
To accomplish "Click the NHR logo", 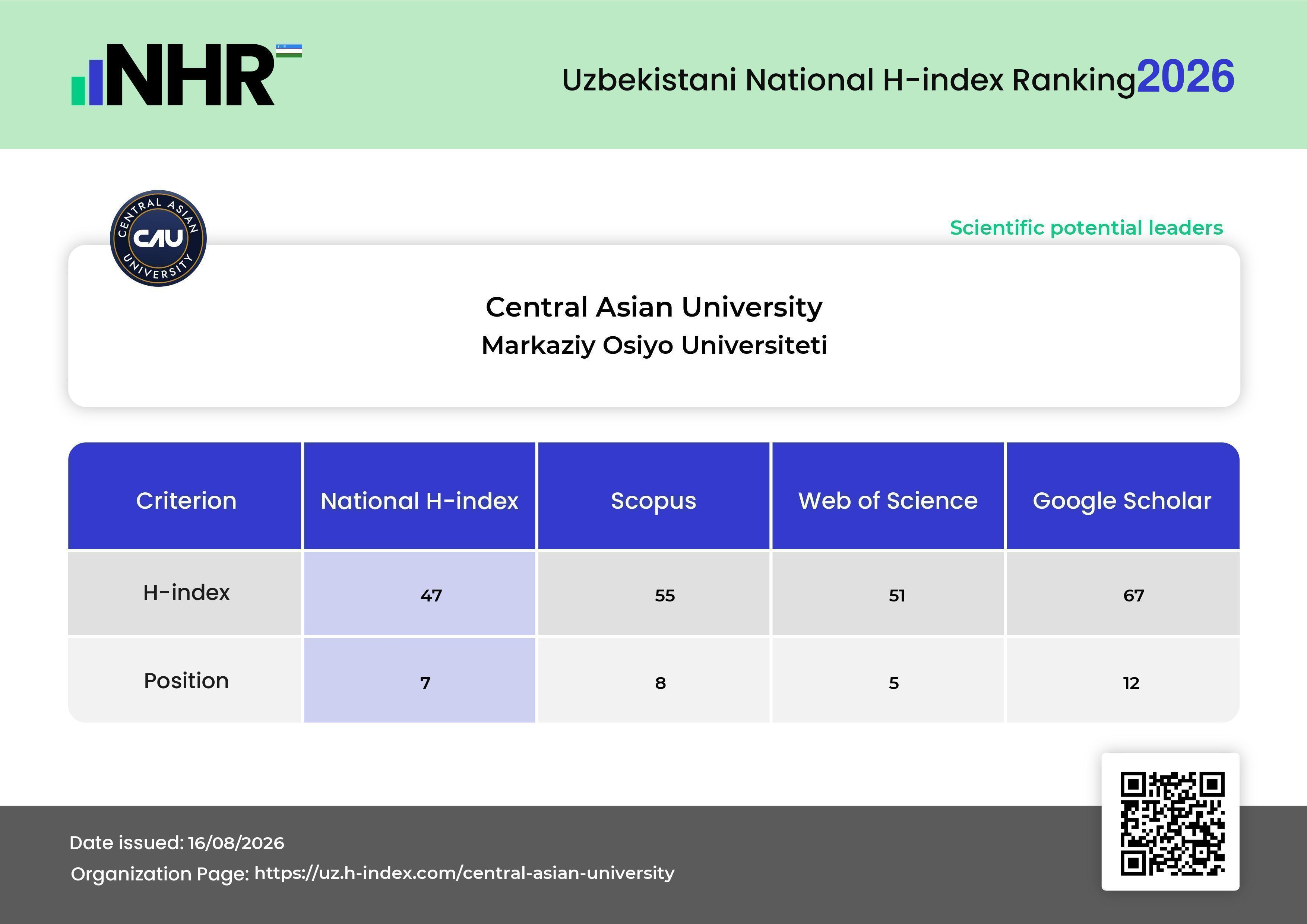I will (186, 74).
